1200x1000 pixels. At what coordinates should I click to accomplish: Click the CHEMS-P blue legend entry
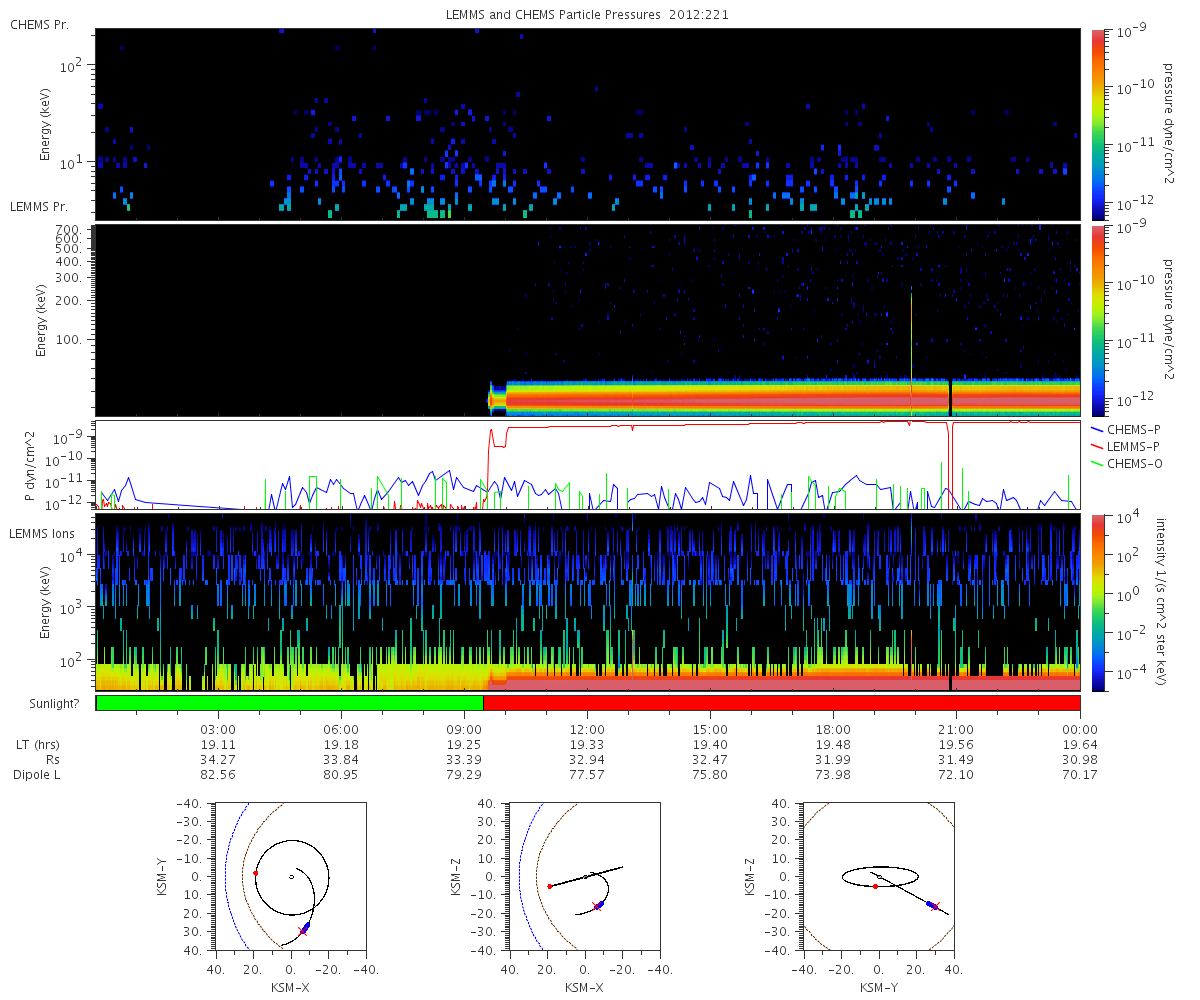1134,428
